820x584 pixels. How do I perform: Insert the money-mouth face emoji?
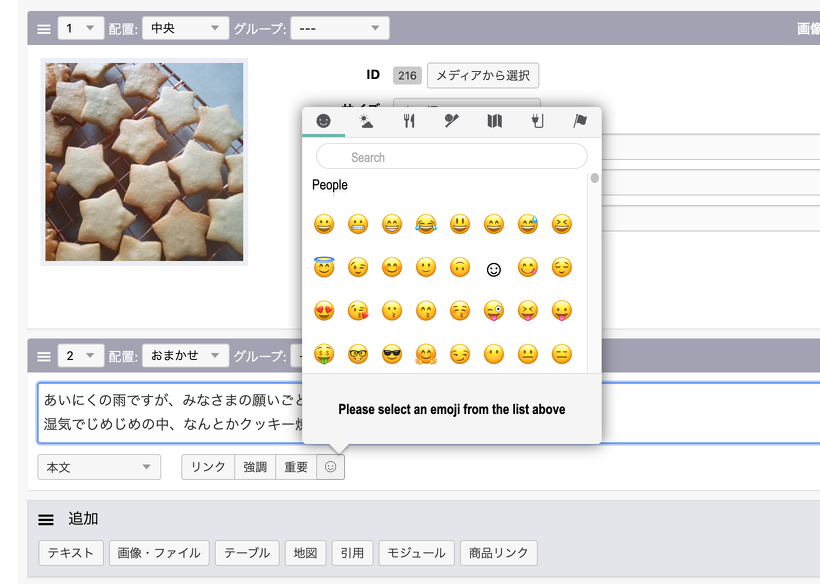(x=324, y=354)
